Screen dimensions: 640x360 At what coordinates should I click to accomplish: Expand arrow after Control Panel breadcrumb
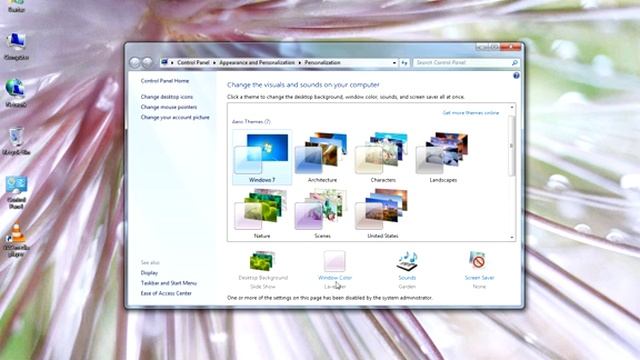click(x=214, y=62)
